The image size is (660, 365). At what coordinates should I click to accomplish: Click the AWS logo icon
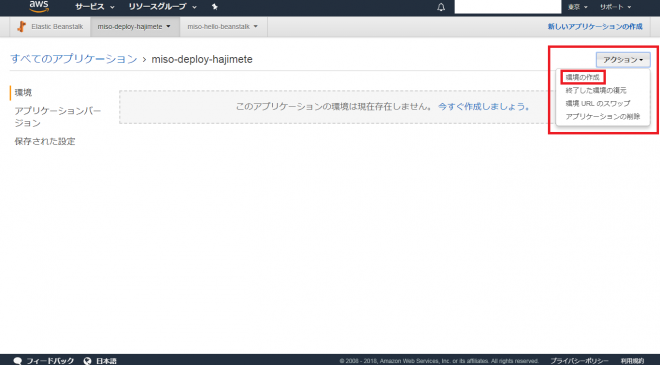pos(39,6)
